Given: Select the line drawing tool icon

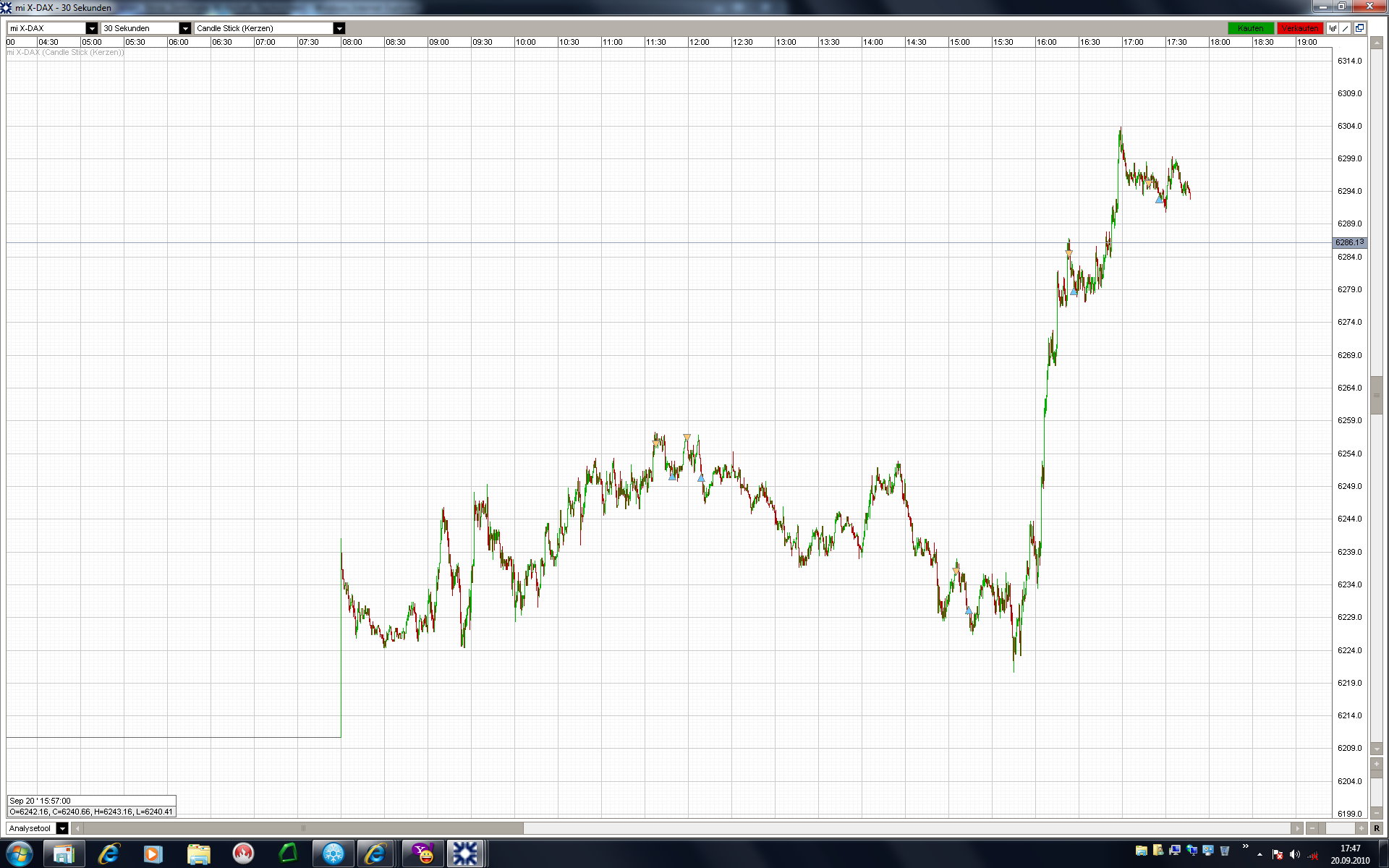Looking at the screenshot, I should pos(1346,28).
